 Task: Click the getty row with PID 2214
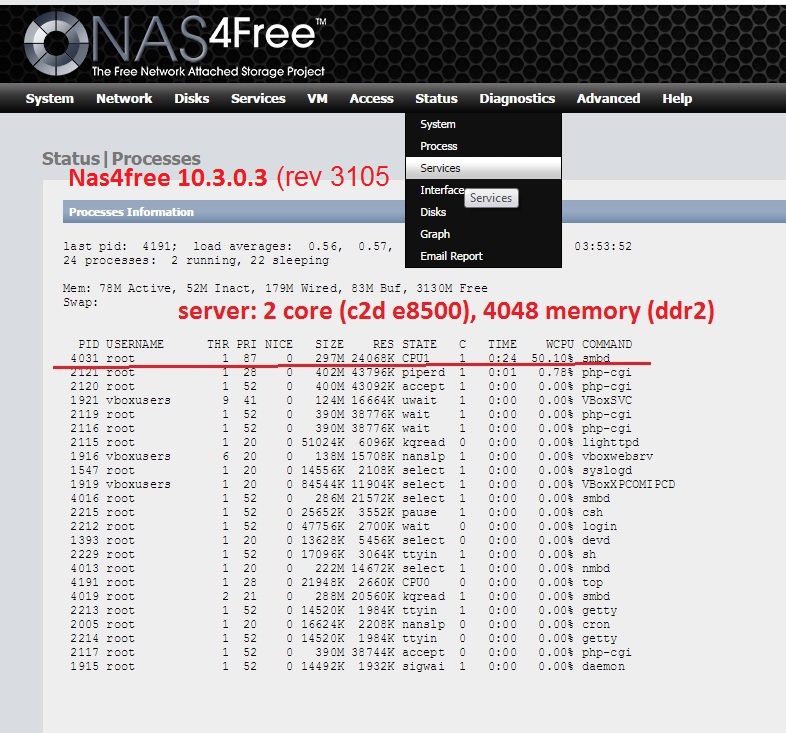(x=343, y=638)
